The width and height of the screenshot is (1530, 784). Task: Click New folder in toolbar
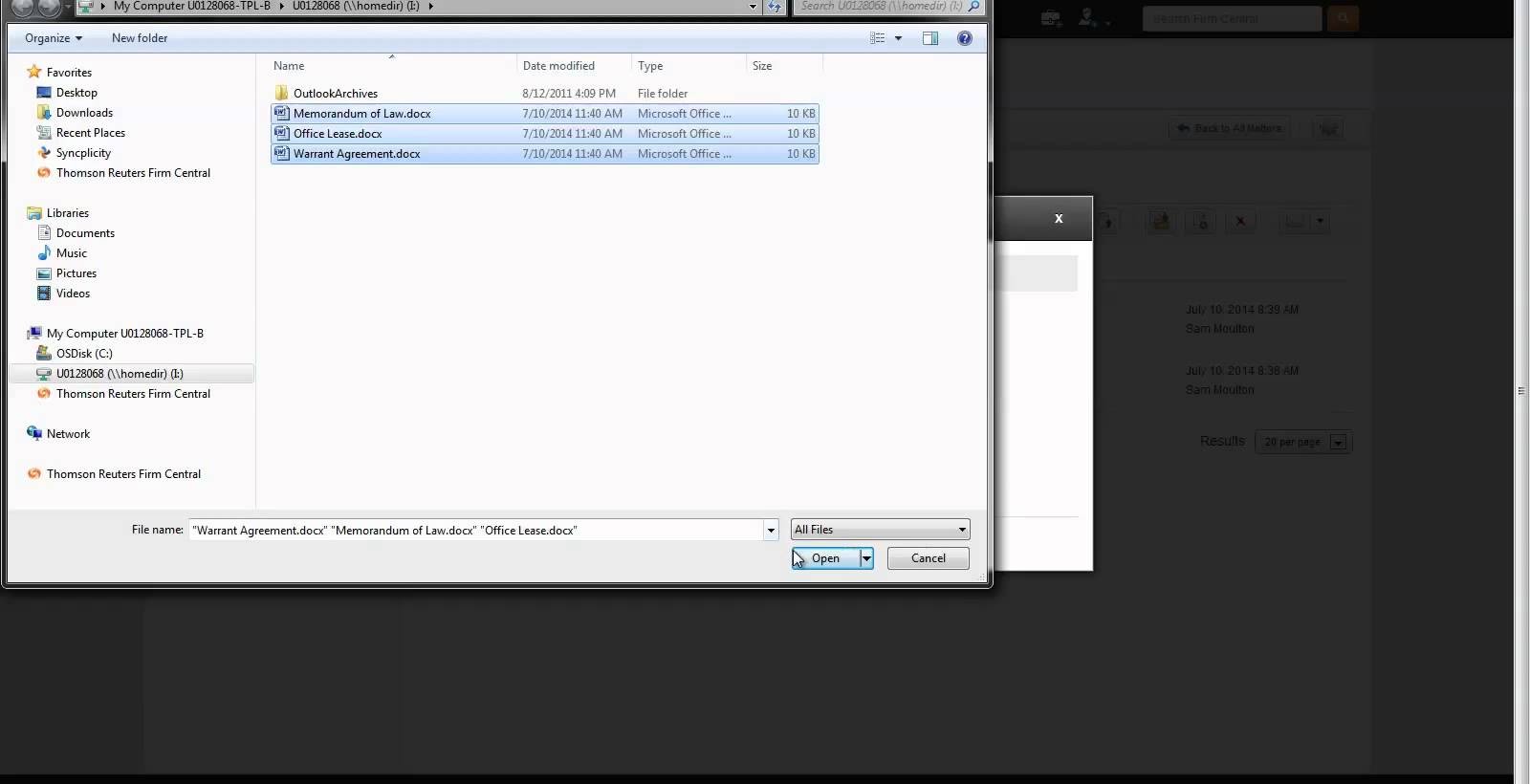point(140,38)
